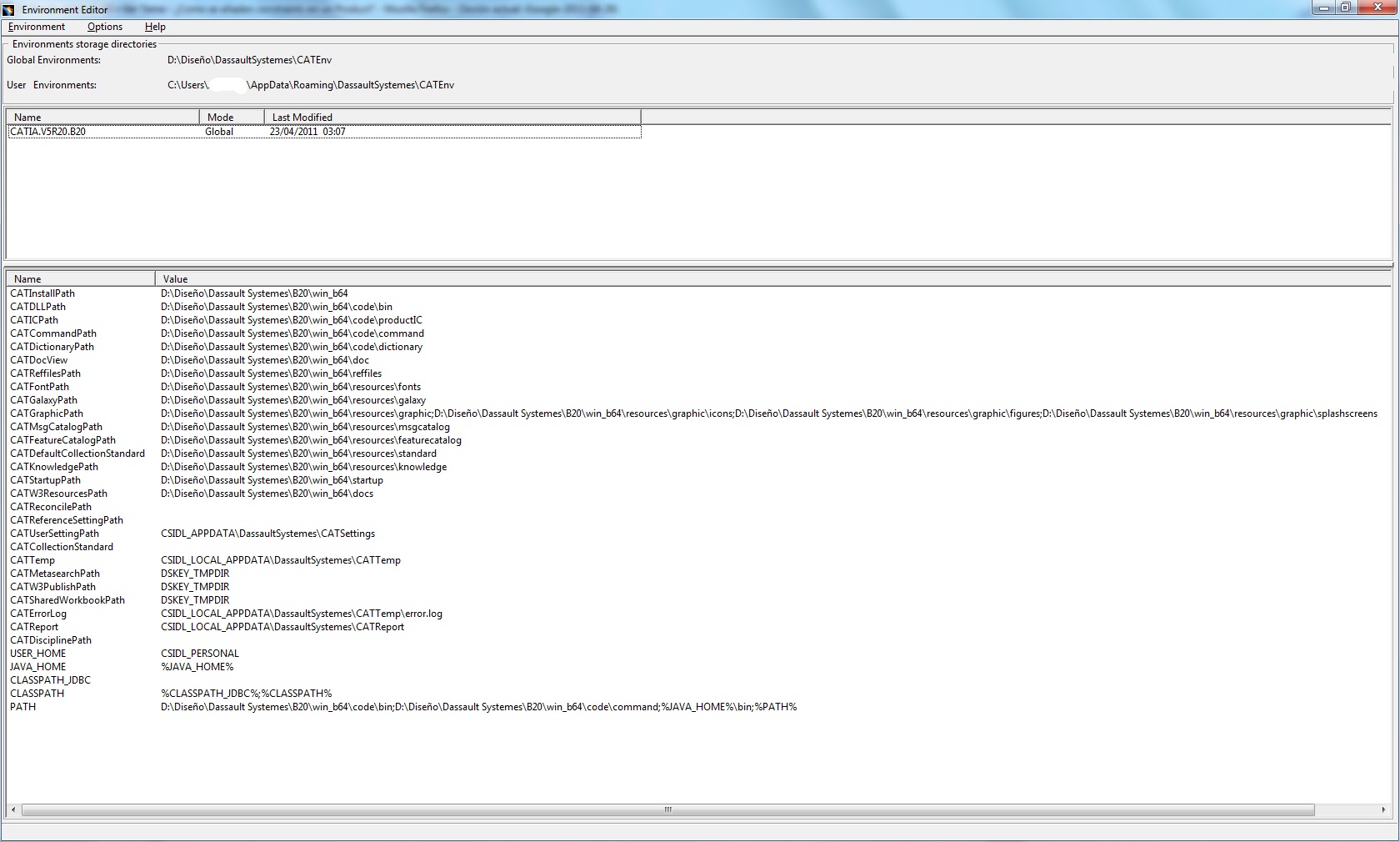Click the variables Value column header
Screen dimensions: 1400x842
(772, 278)
